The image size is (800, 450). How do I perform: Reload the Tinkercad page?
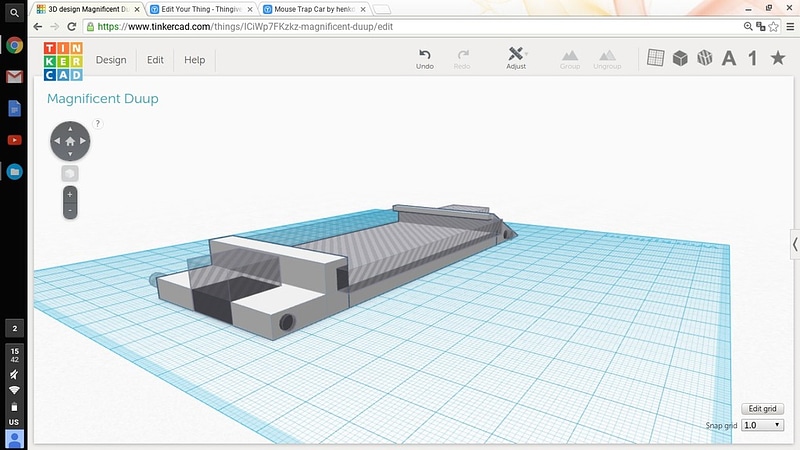[72, 27]
